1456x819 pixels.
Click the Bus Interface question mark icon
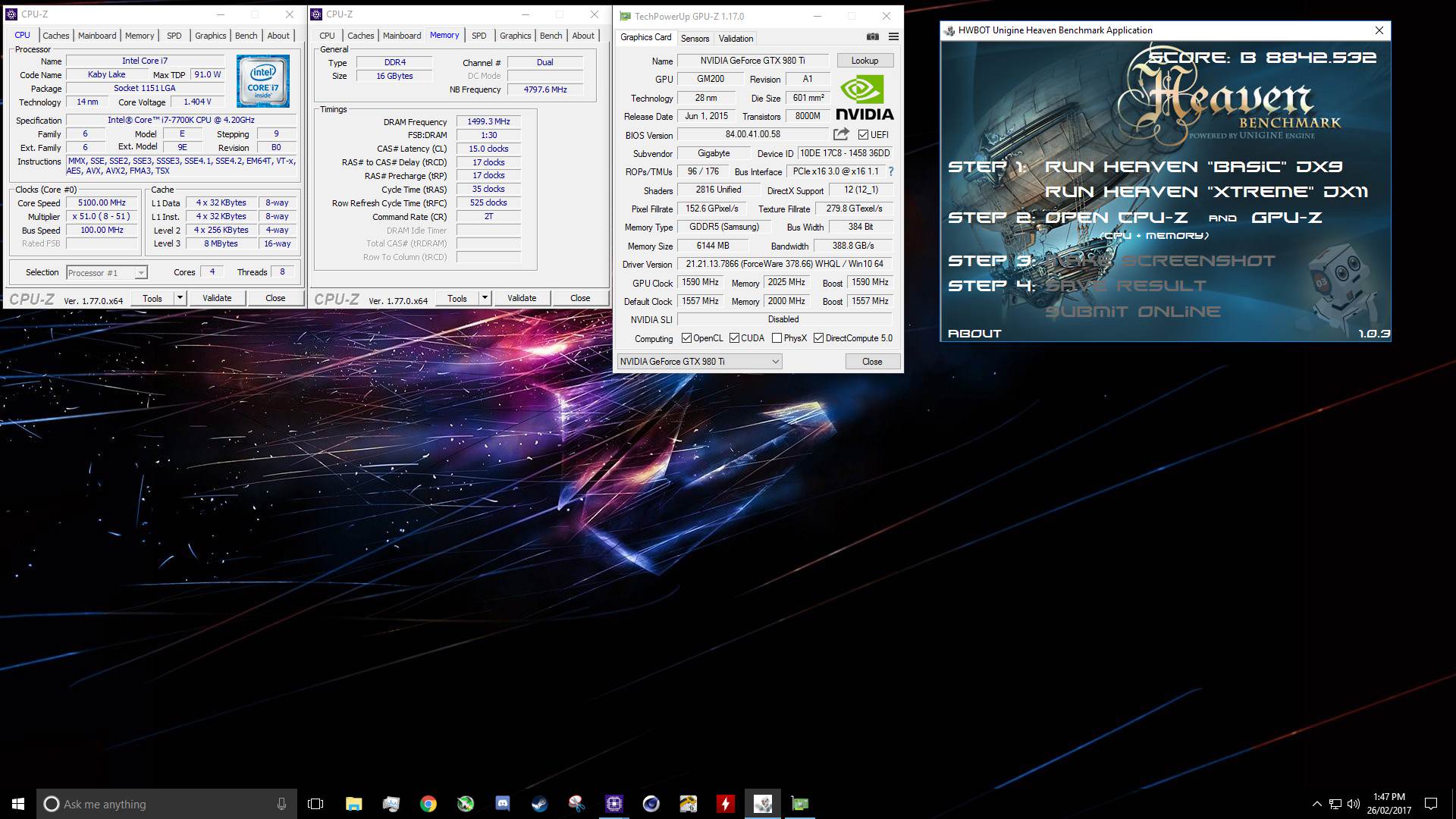pyautogui.click(x=891, y=171)
